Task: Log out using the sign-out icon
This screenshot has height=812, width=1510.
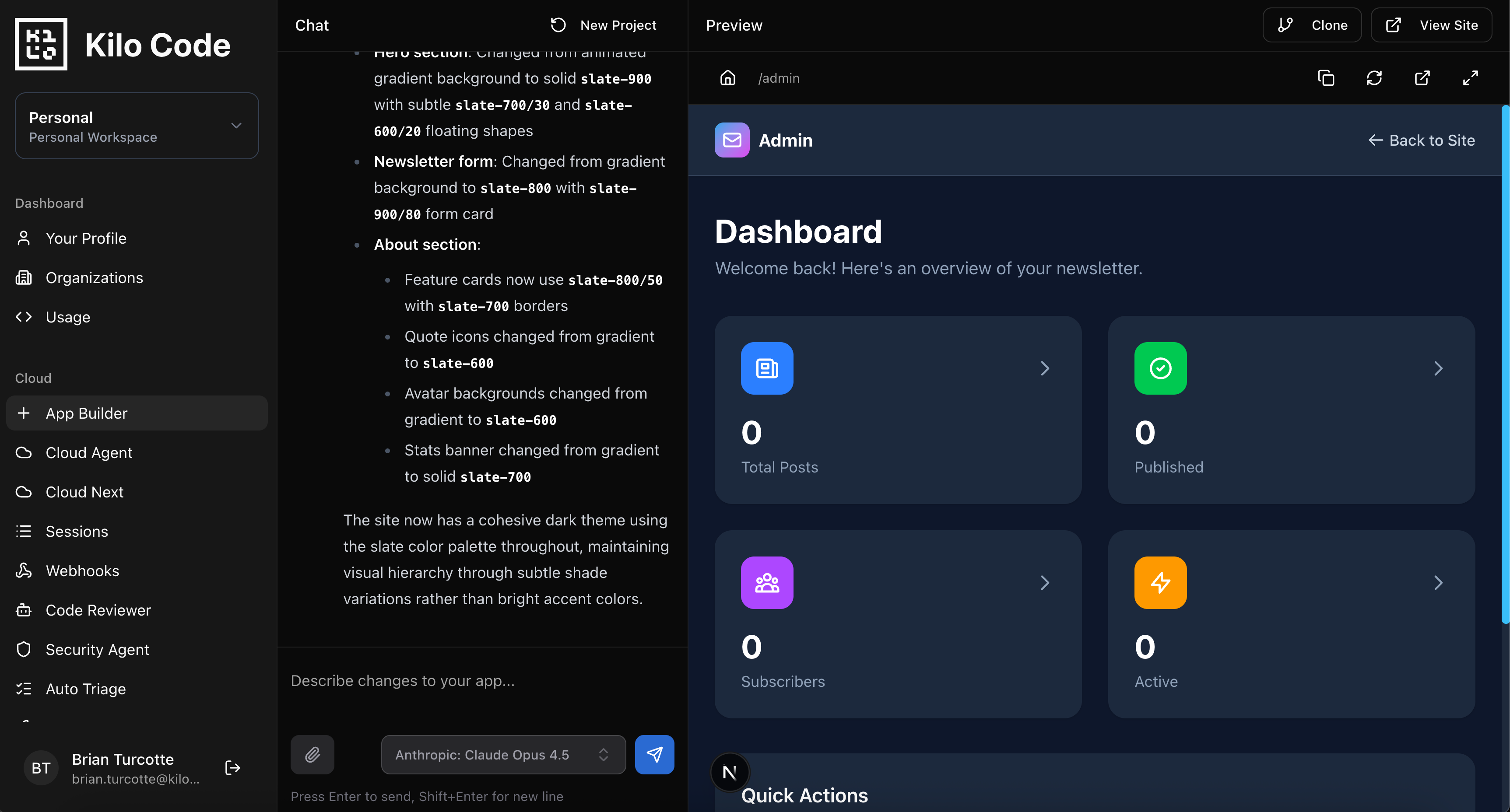Action: click(233, 767)
